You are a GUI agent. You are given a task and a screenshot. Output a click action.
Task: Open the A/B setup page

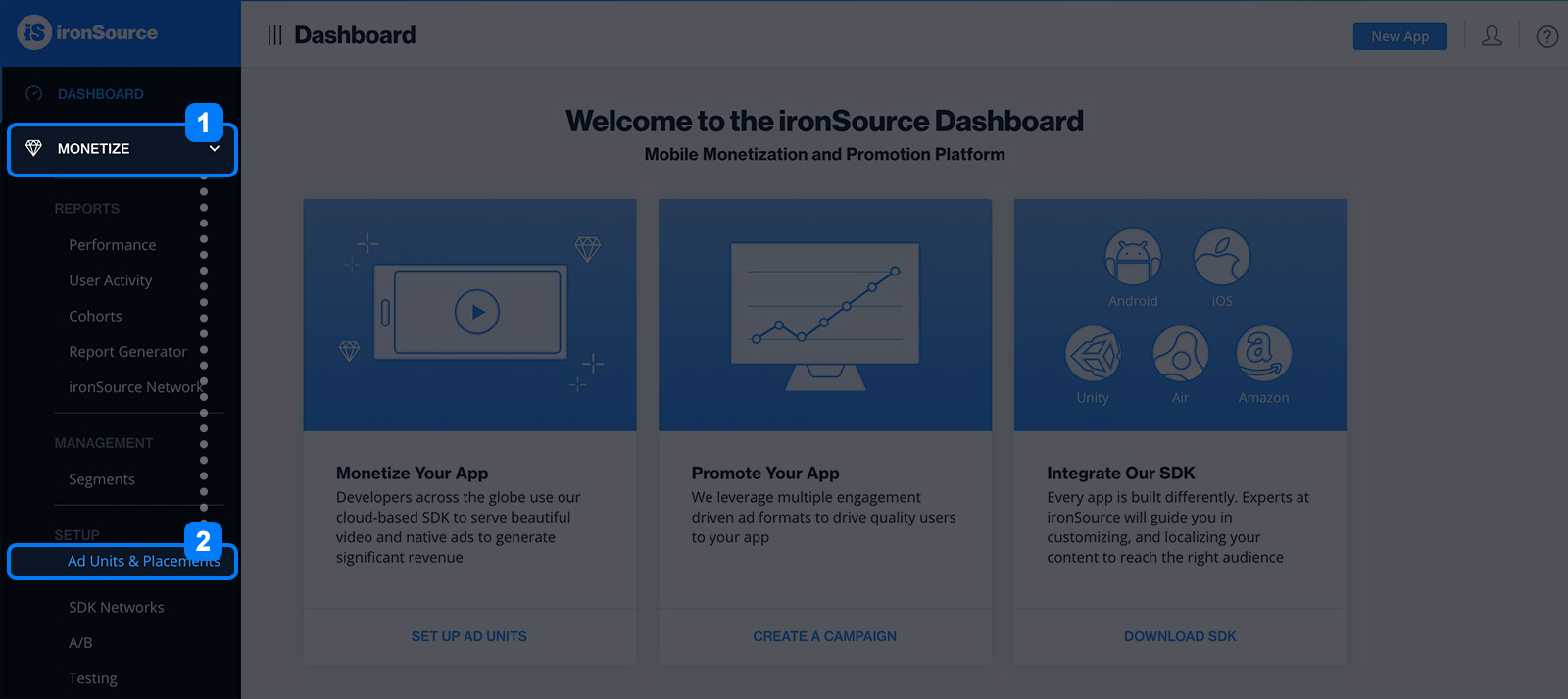[x=80, y=643]
